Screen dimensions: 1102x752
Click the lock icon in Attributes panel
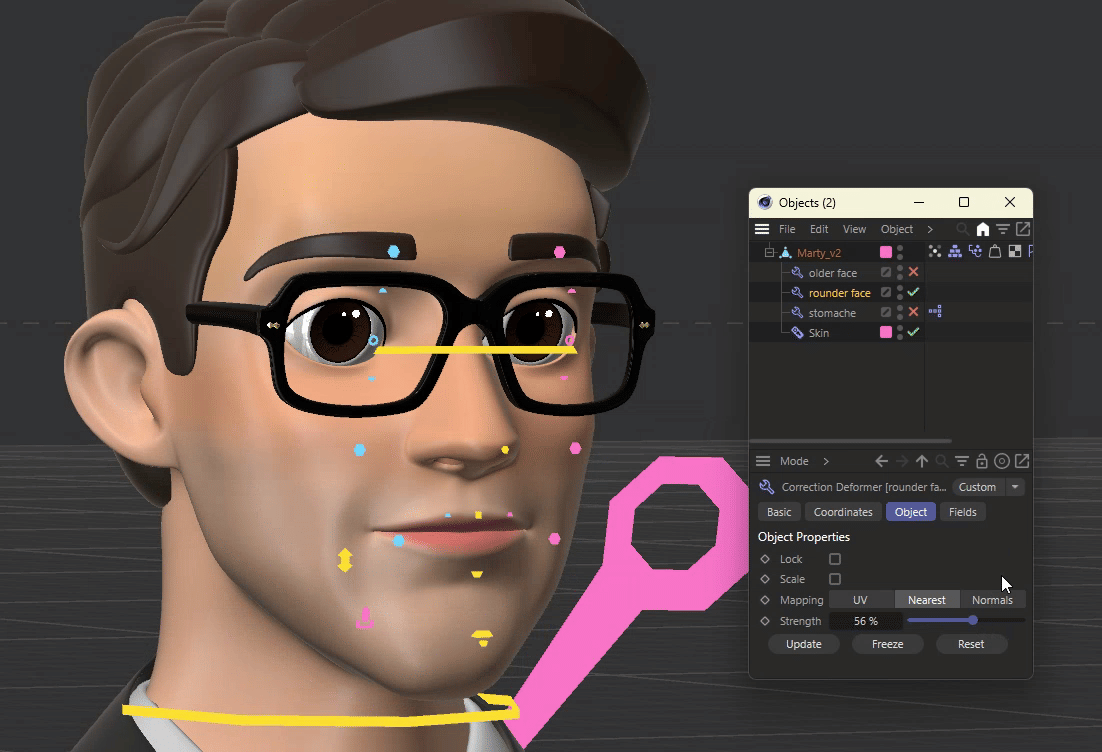(x=982, y=461)
